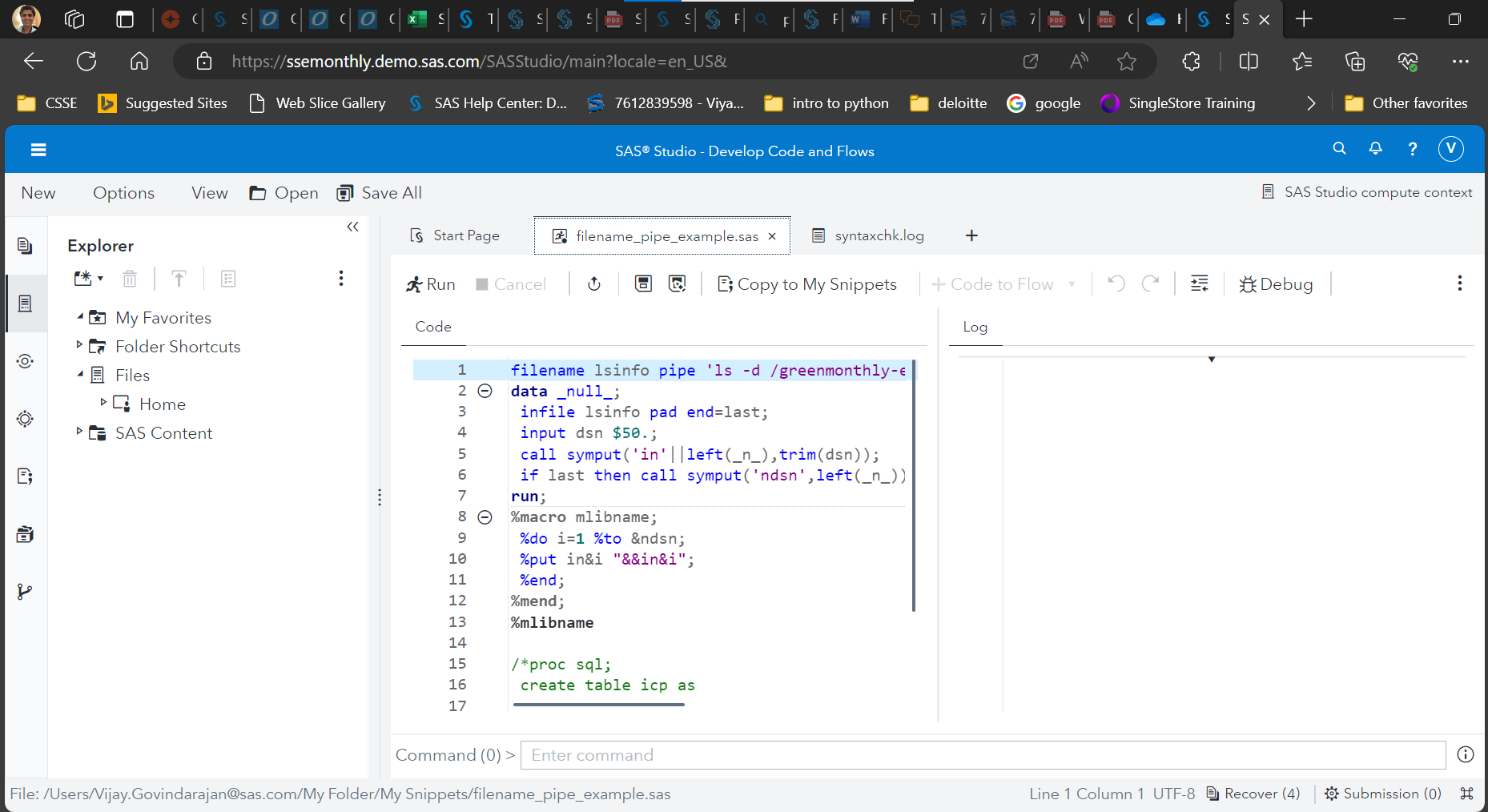Collapse the code block starting at line 2
The width and height of the screenshot is (1488, 812).
point(485,391)
